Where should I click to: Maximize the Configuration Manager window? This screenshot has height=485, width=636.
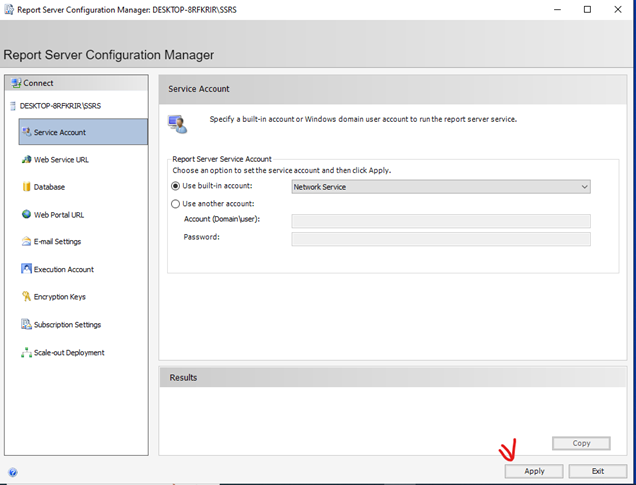tap(587, 9)
